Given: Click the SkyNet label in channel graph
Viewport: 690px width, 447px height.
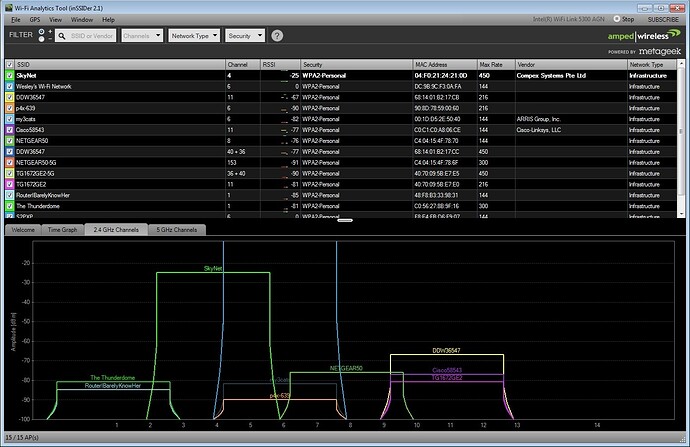Looking at the screenshot, I should pyautogui.click(x=213, y=268).
